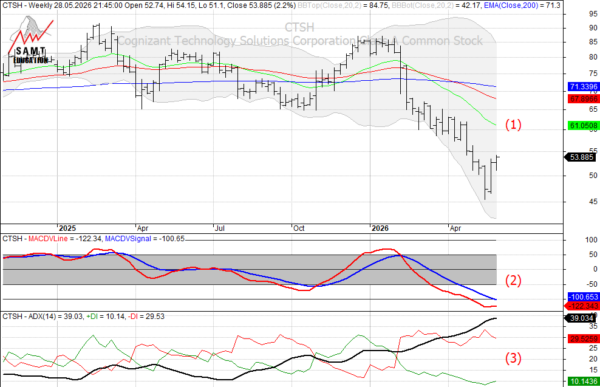Select the MACDVSignal = -100.65 legend text
Image resolution: width=600 pixels, height=387 pixels.
pyautogui.click(x=145, y=239)
